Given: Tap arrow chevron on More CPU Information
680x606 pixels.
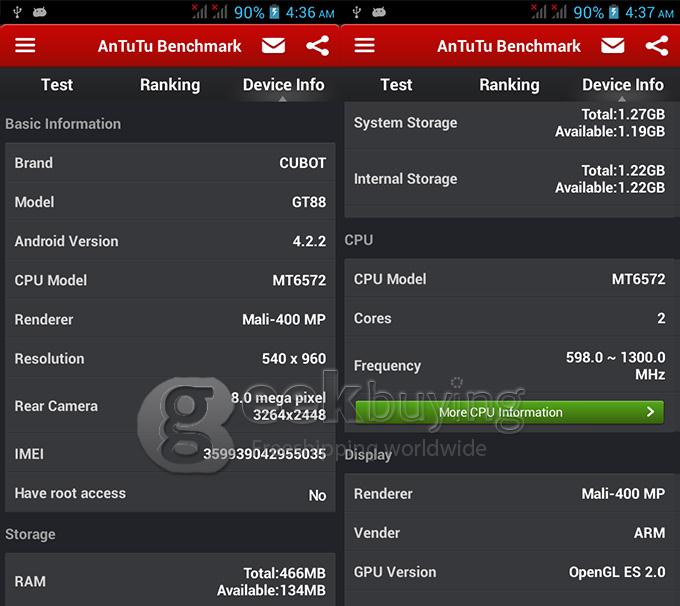Looking at the screenshot, I should point(650,412).
